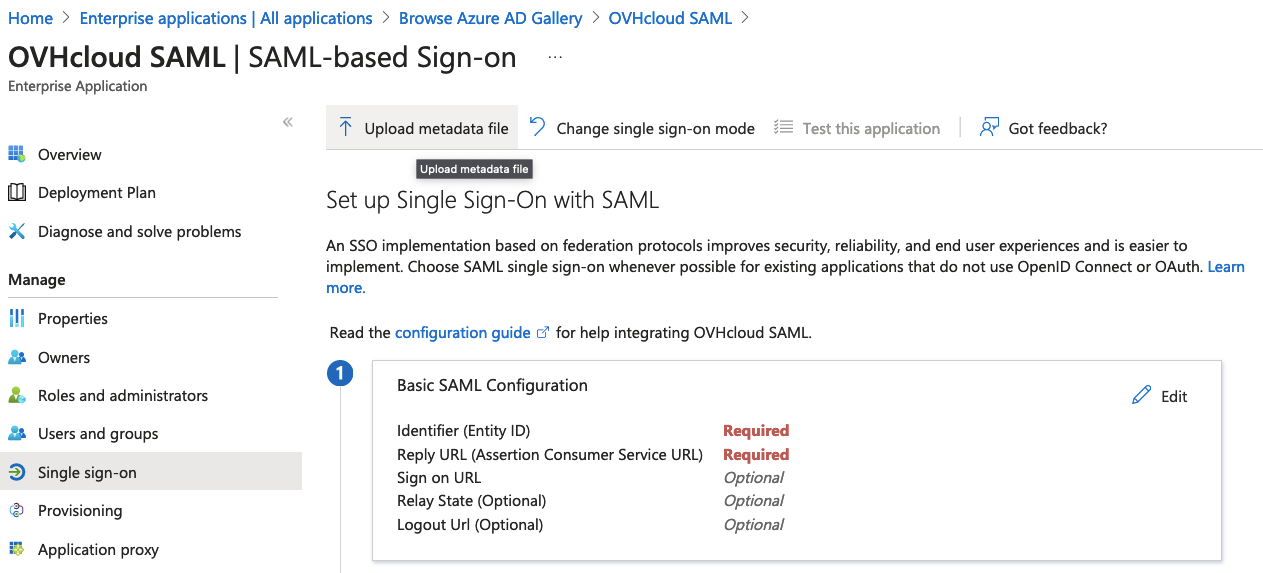Click the Overview grid icon in sidebar
The height and width of the screenshot is (573, 1263).
[x=16, y=154]
